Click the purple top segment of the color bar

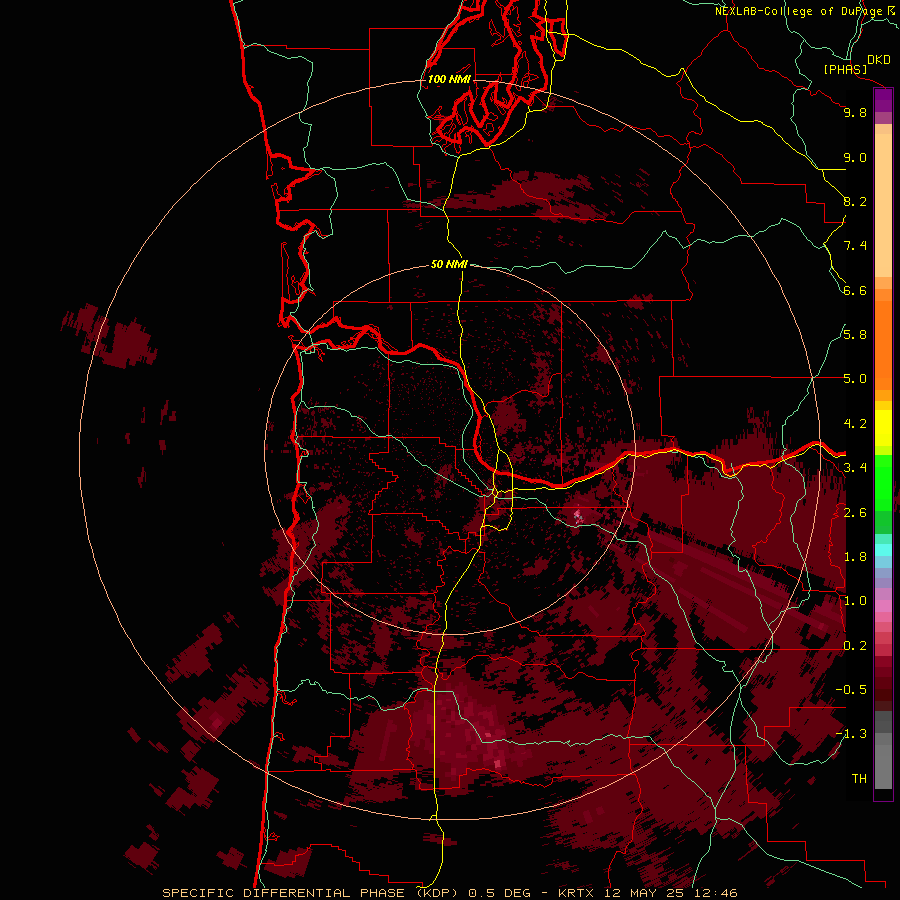tap(883, 101)
